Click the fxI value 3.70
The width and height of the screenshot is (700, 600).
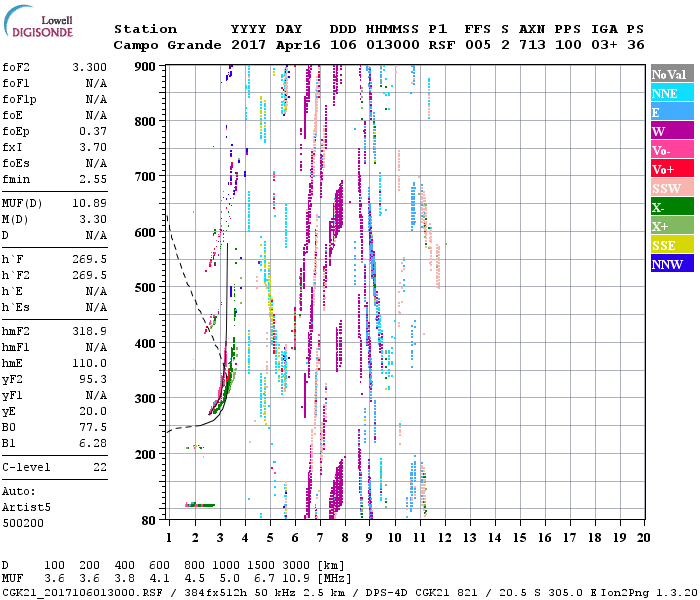93,147
